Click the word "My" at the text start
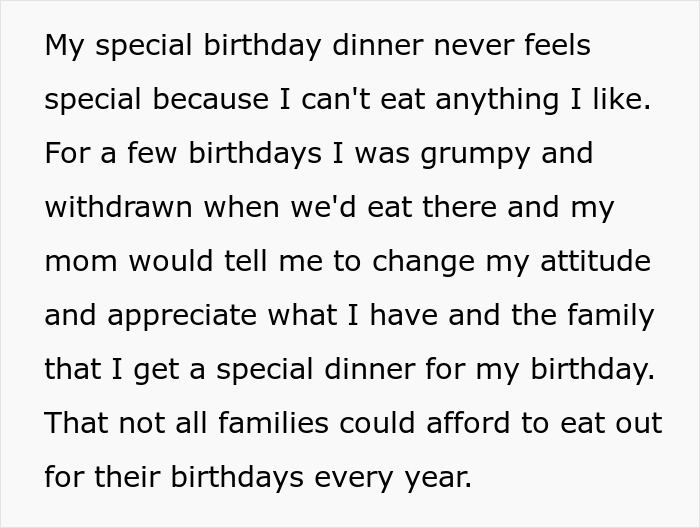This screenshot has height=528, width=700. pyautogui.click(x=64, y=46)
